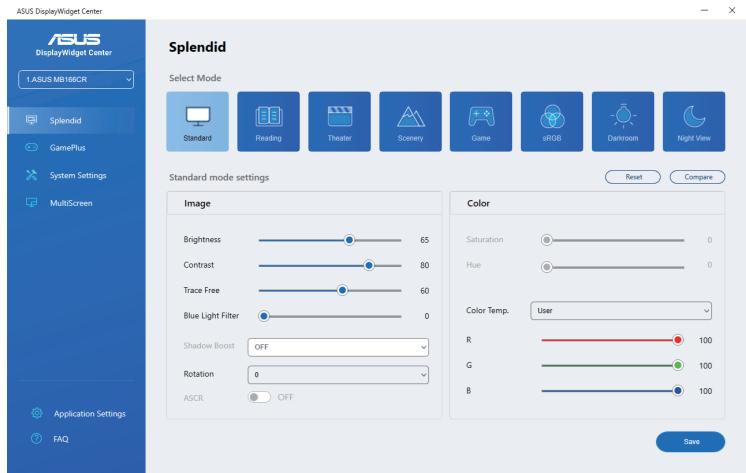Click the red R slider handle
The height and width of the screenshot is (473, 746).
(x=677, y=340)
